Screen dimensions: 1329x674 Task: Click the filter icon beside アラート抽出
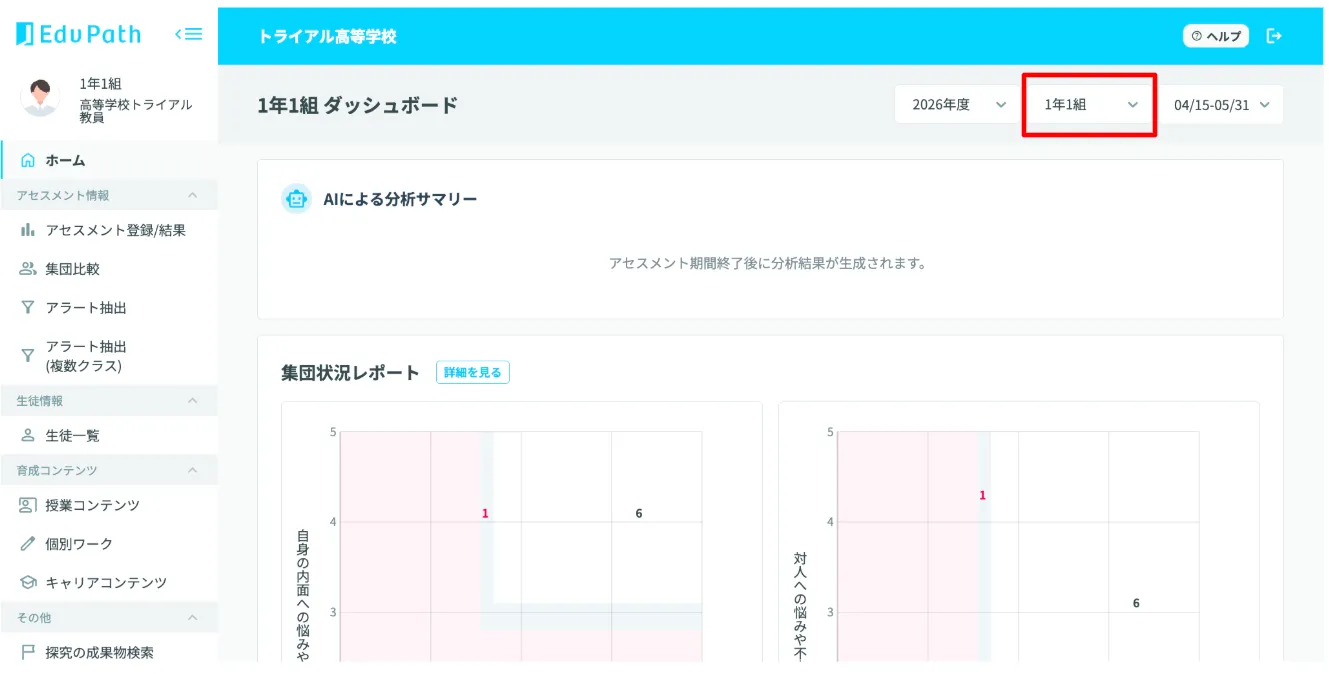point(28,308)
